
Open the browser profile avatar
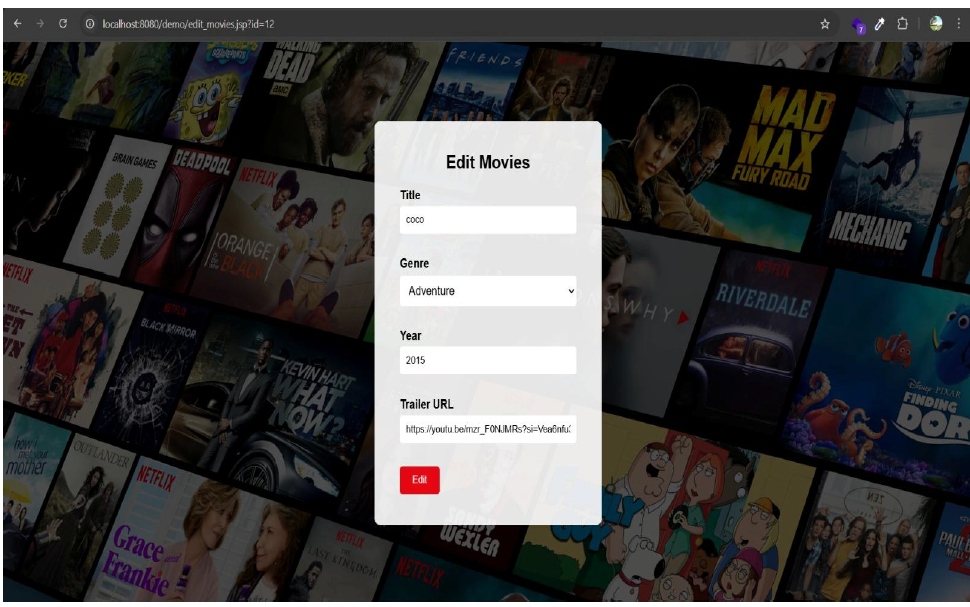[x=936, y=24]
